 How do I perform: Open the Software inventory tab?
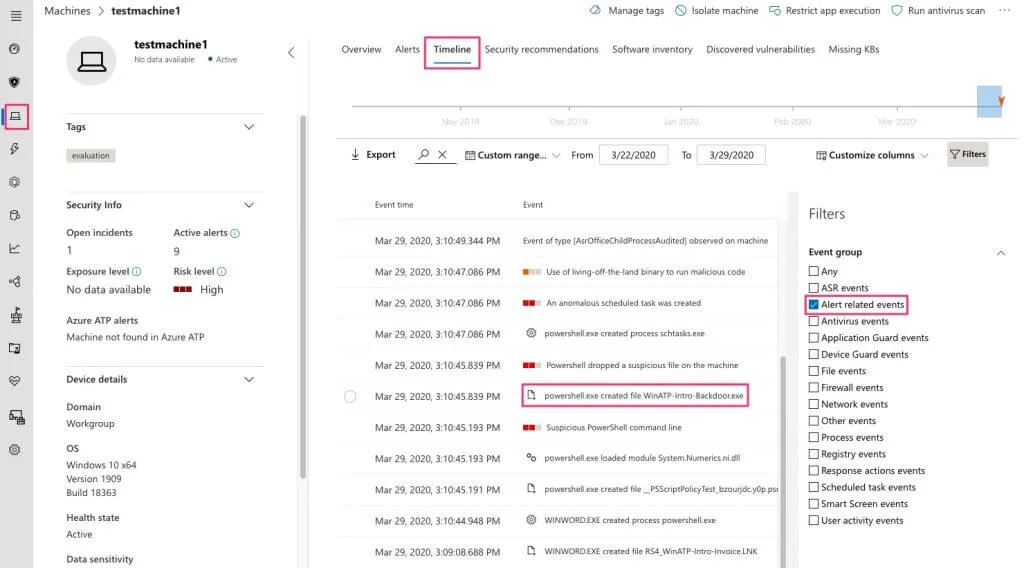652,49
